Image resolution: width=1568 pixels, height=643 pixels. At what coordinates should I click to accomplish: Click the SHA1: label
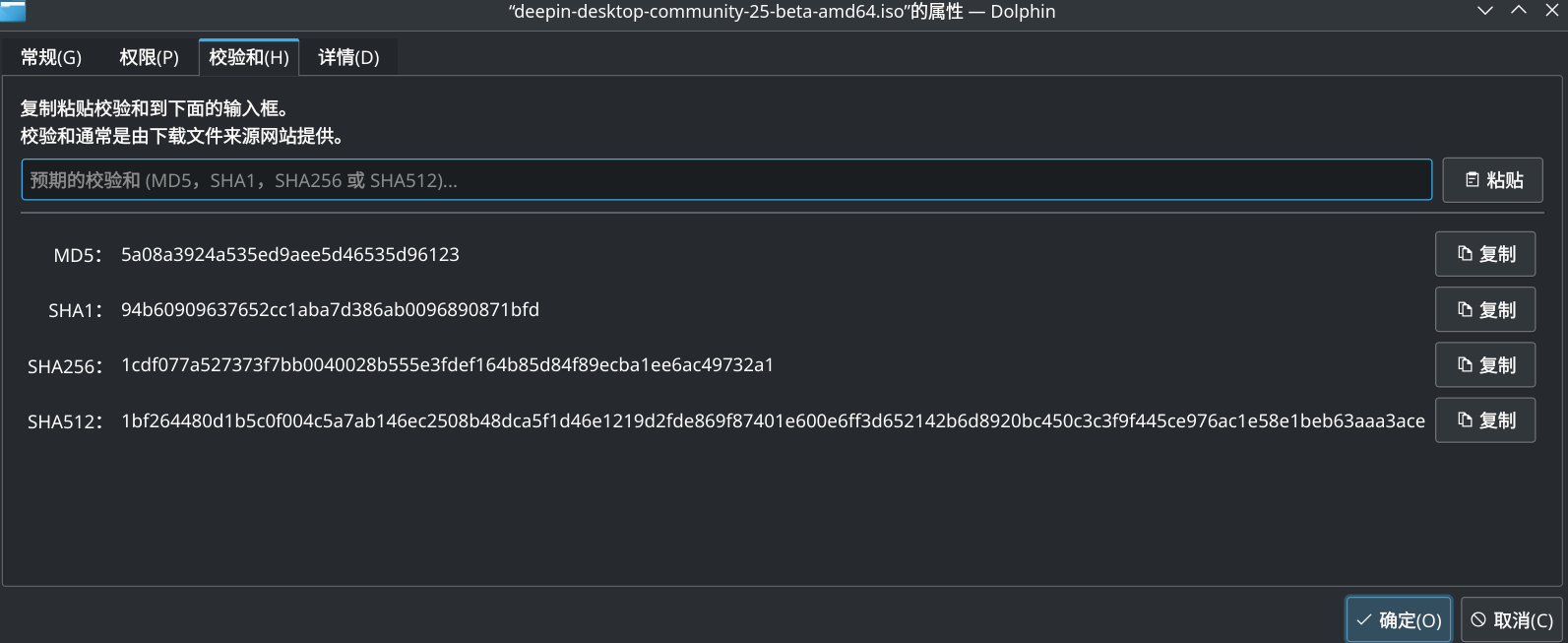(x=76, y=310)
